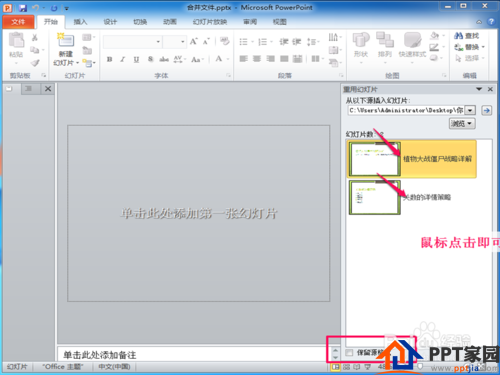
Task: Switch to the 设计 (Design) tab
Action: click(110, 22)
